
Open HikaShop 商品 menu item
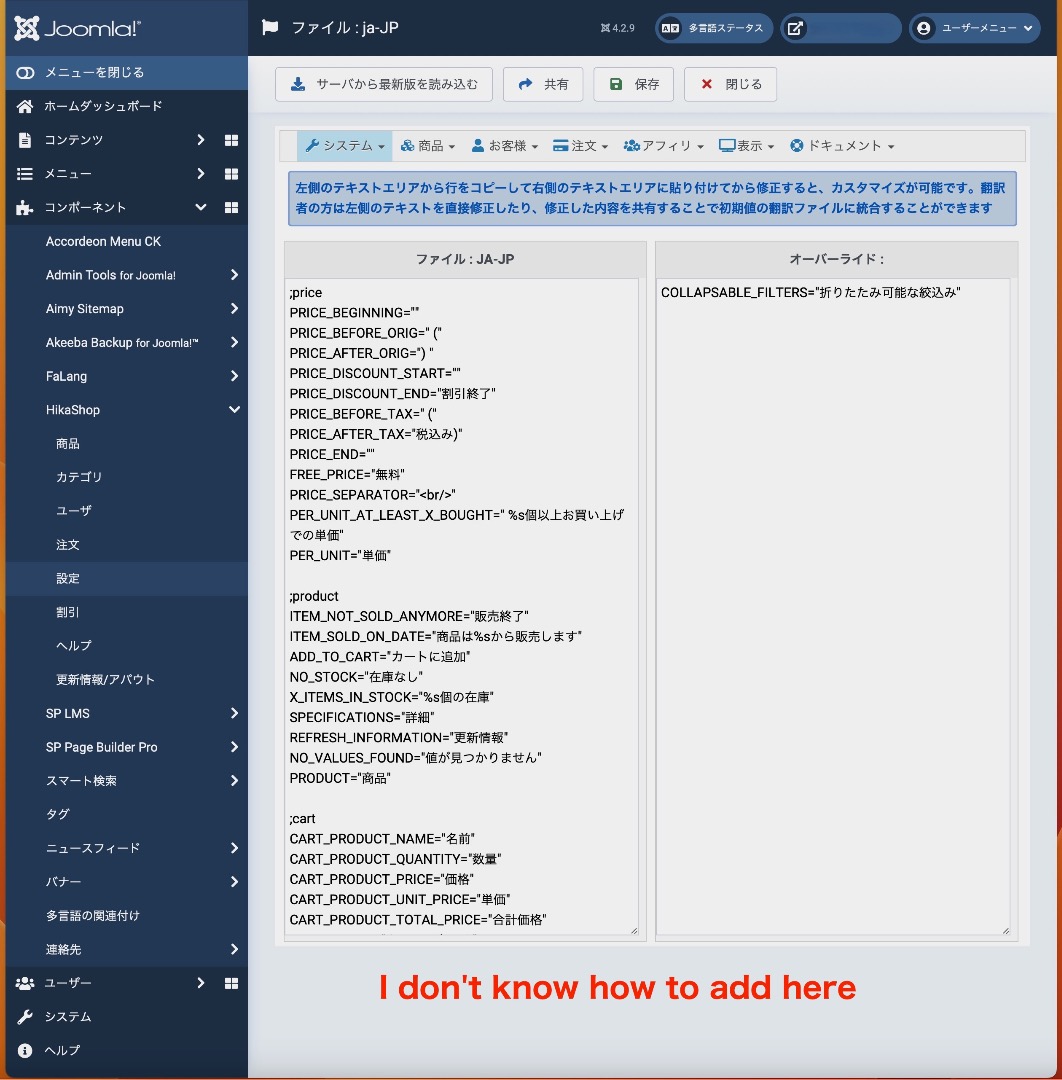point(67,444)
